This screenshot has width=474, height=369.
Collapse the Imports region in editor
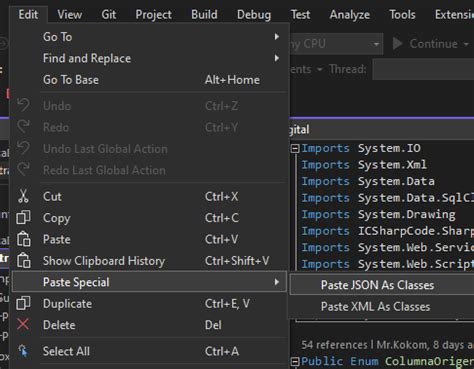(295, 148)
